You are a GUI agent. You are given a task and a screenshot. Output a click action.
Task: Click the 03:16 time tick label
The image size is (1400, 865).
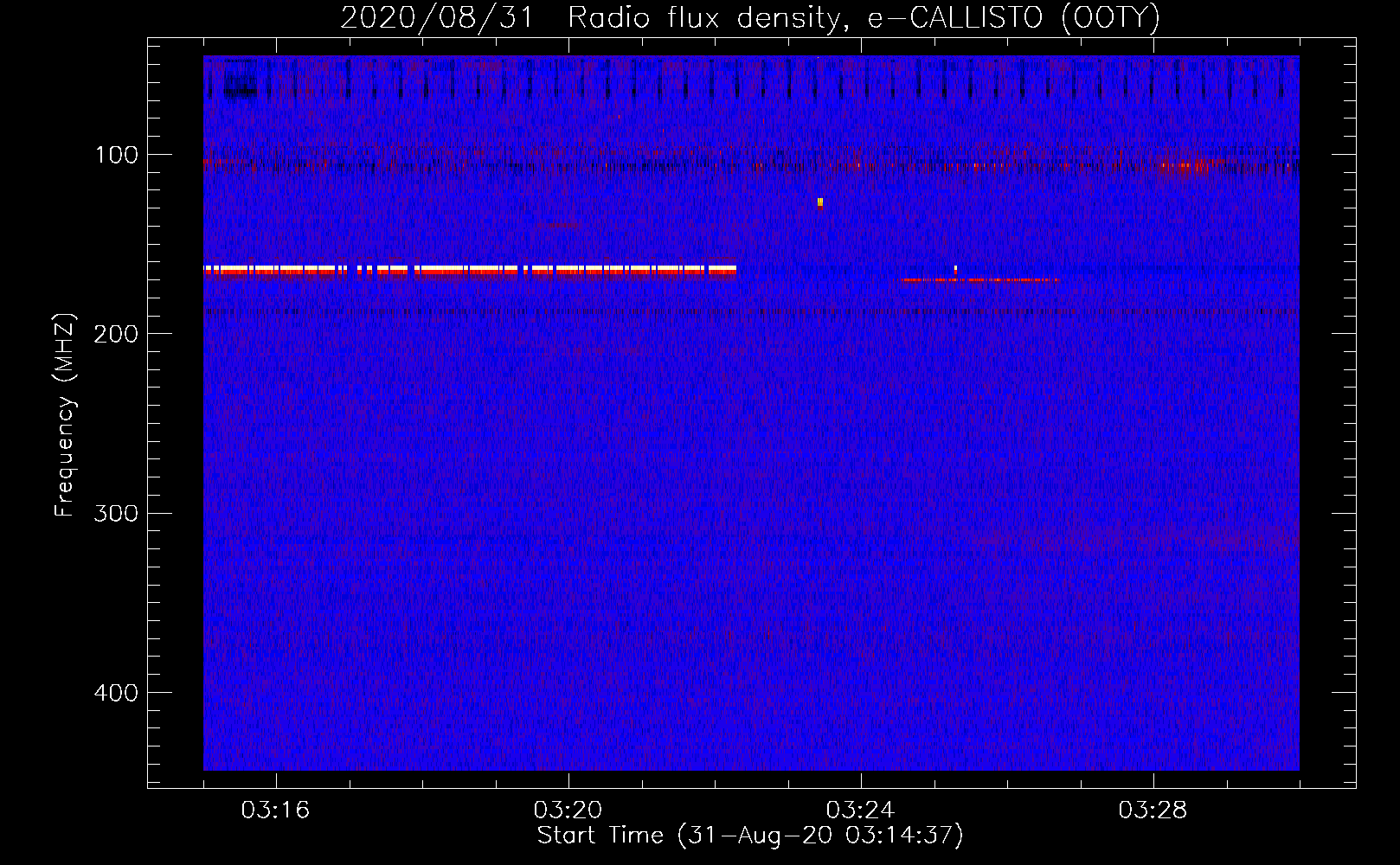tap(275, 810)
